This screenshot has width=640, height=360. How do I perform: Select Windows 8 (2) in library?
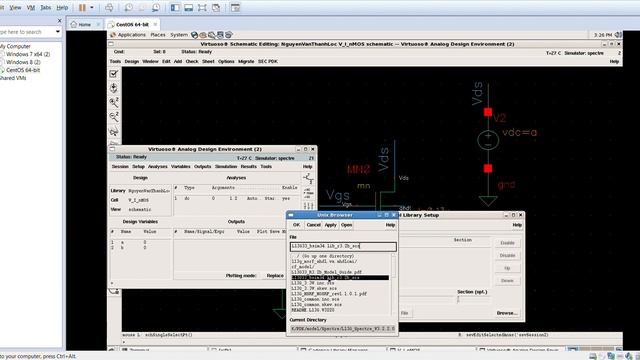23,62
